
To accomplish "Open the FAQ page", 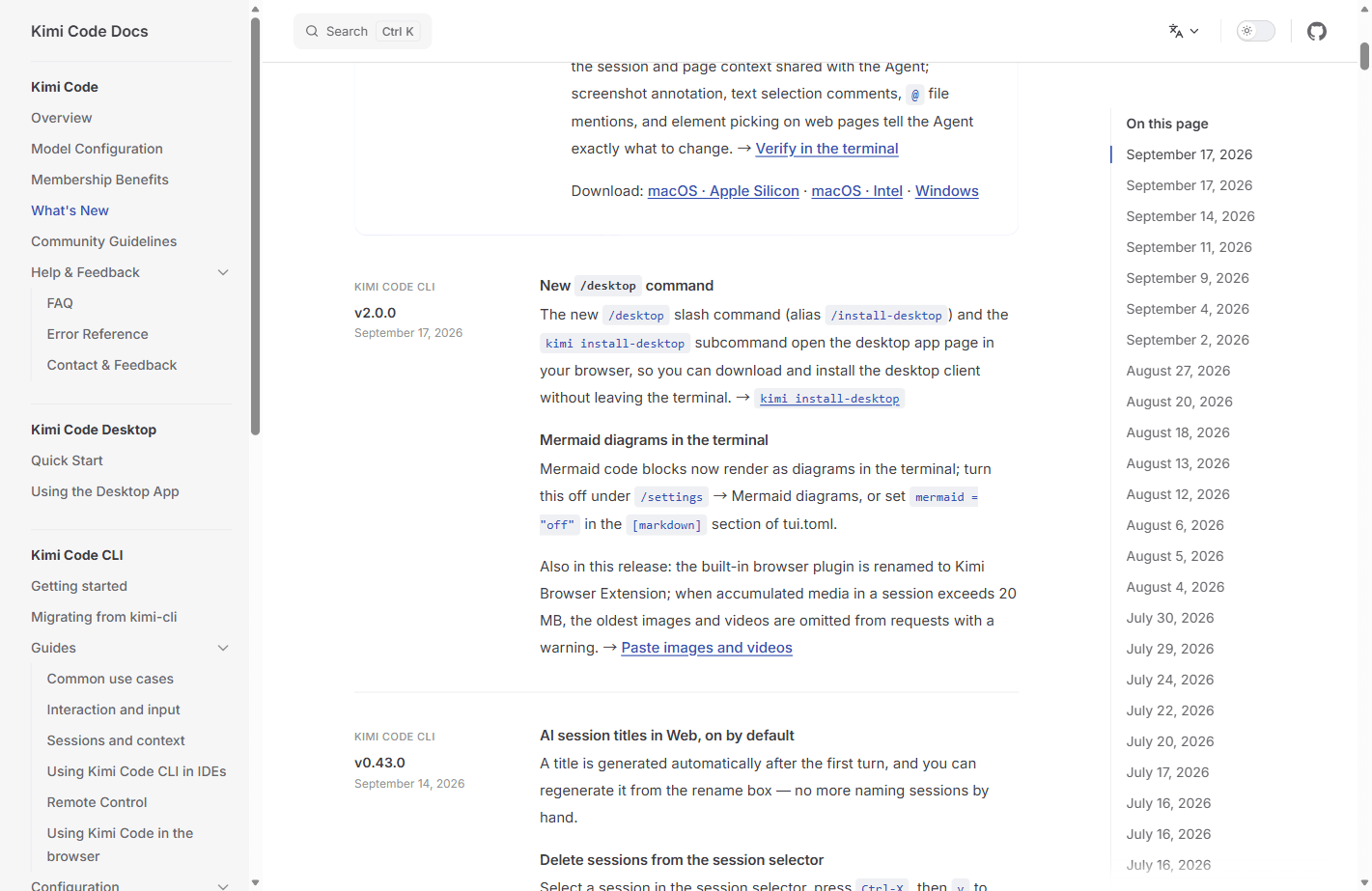I will [x=60, y=303].
